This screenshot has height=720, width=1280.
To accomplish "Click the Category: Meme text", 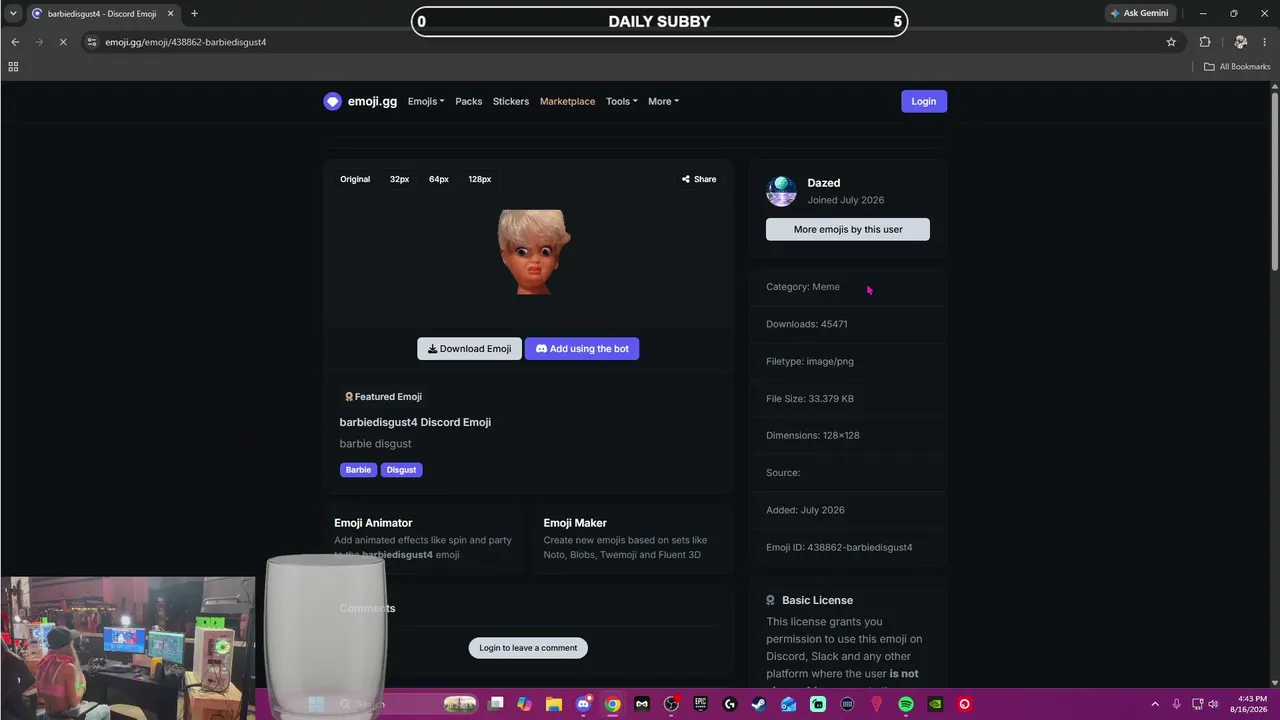I will pos(803,287).
